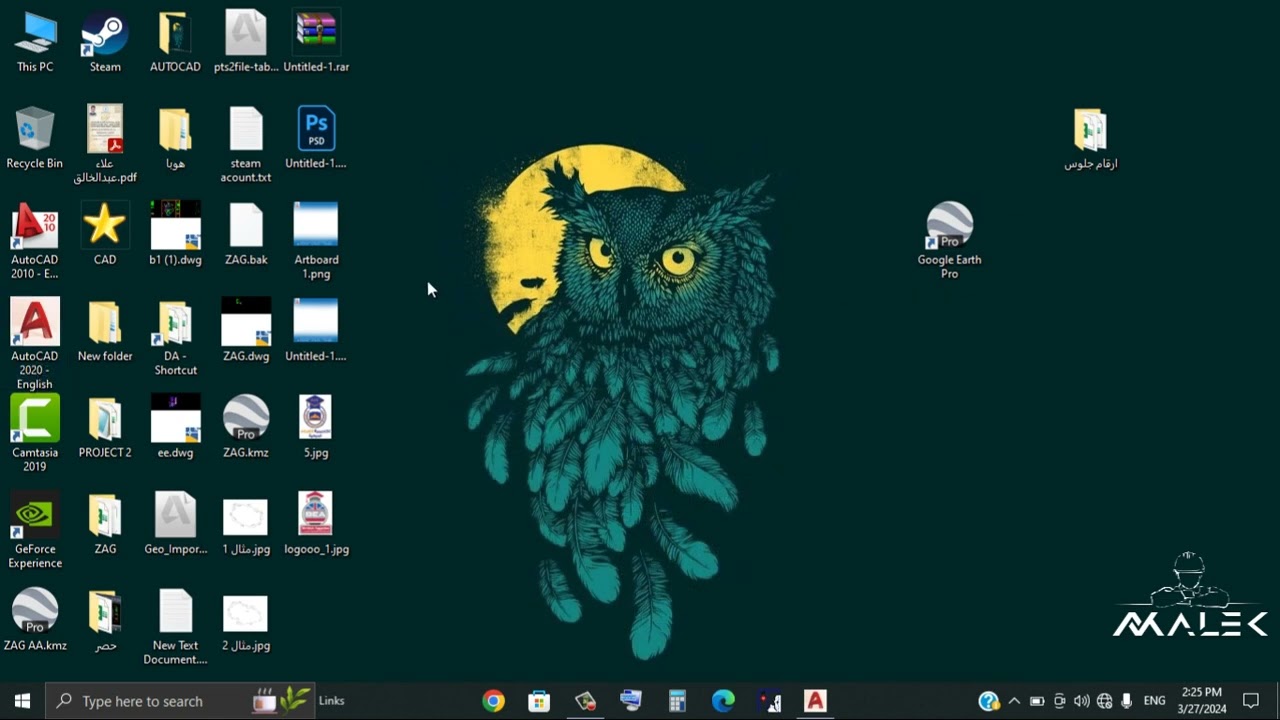This screenshot has height=720, width=1280.
Task: Select the AutoCAD 2020 - English shortcut
Action: (x=35, y=344)
